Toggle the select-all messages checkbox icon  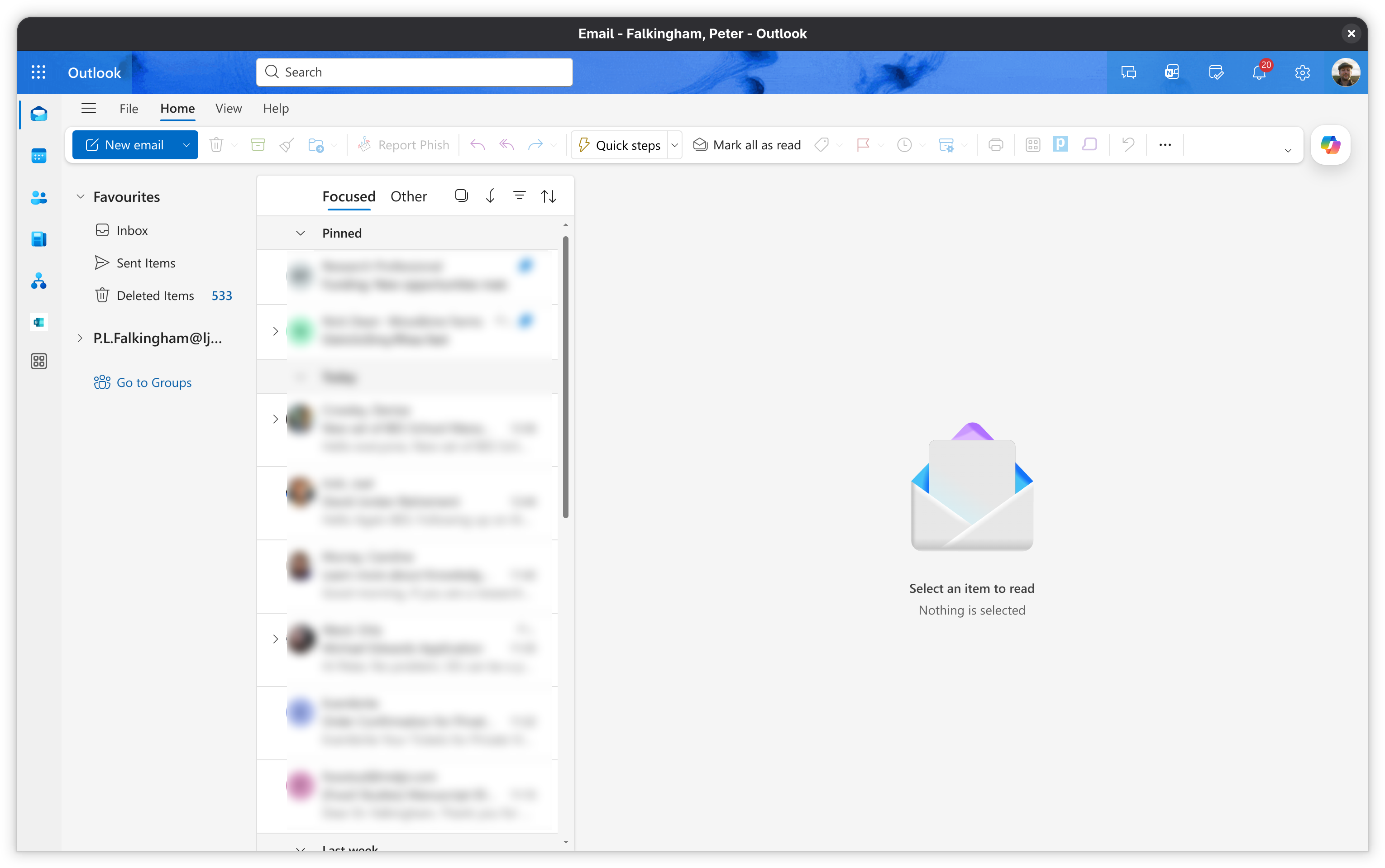461,196
